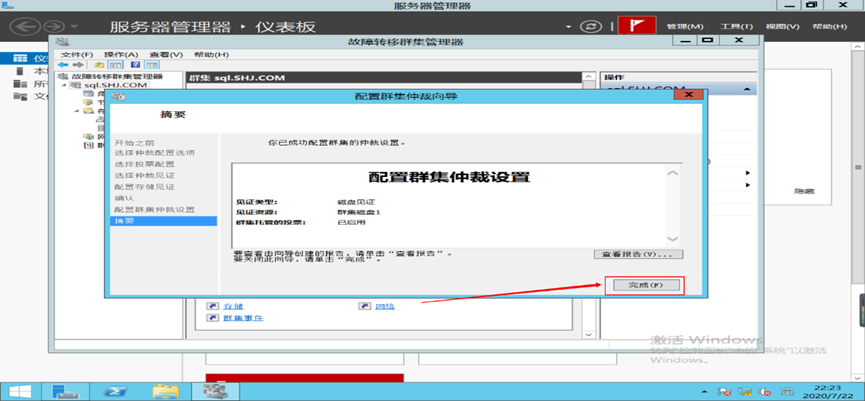Click the Server Manager forward navigation arrow
Screen dimensions: 865x401
[x=55, y=26]
